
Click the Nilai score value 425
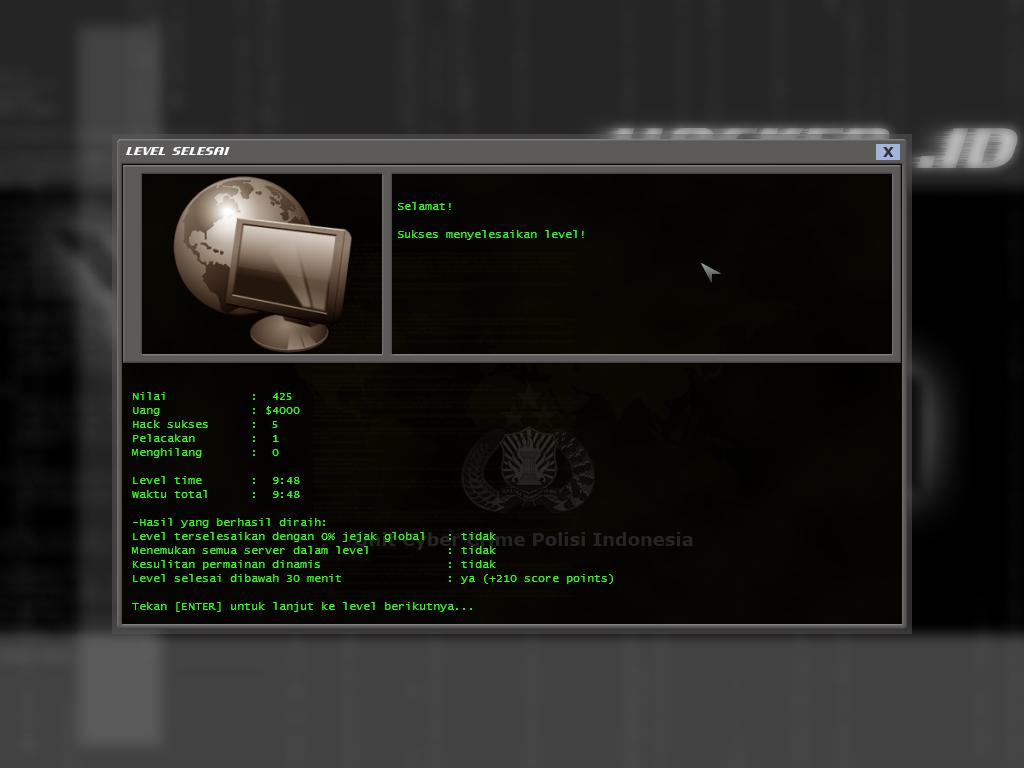click(x=281, y=396)
